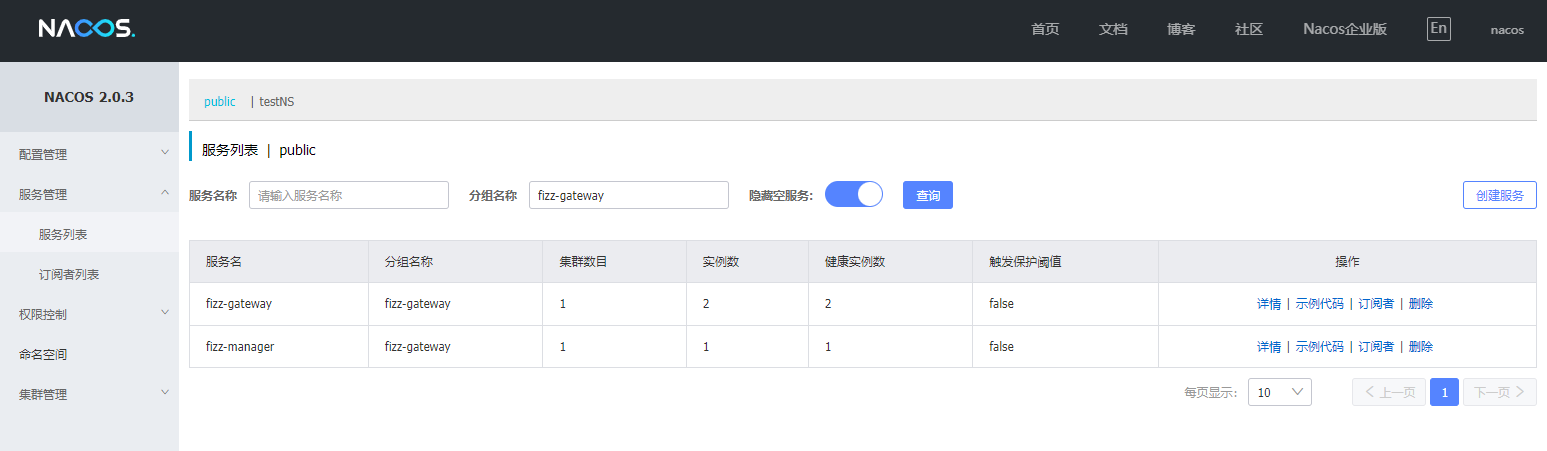Open 社区 in top navigation

coord(1249,29)
